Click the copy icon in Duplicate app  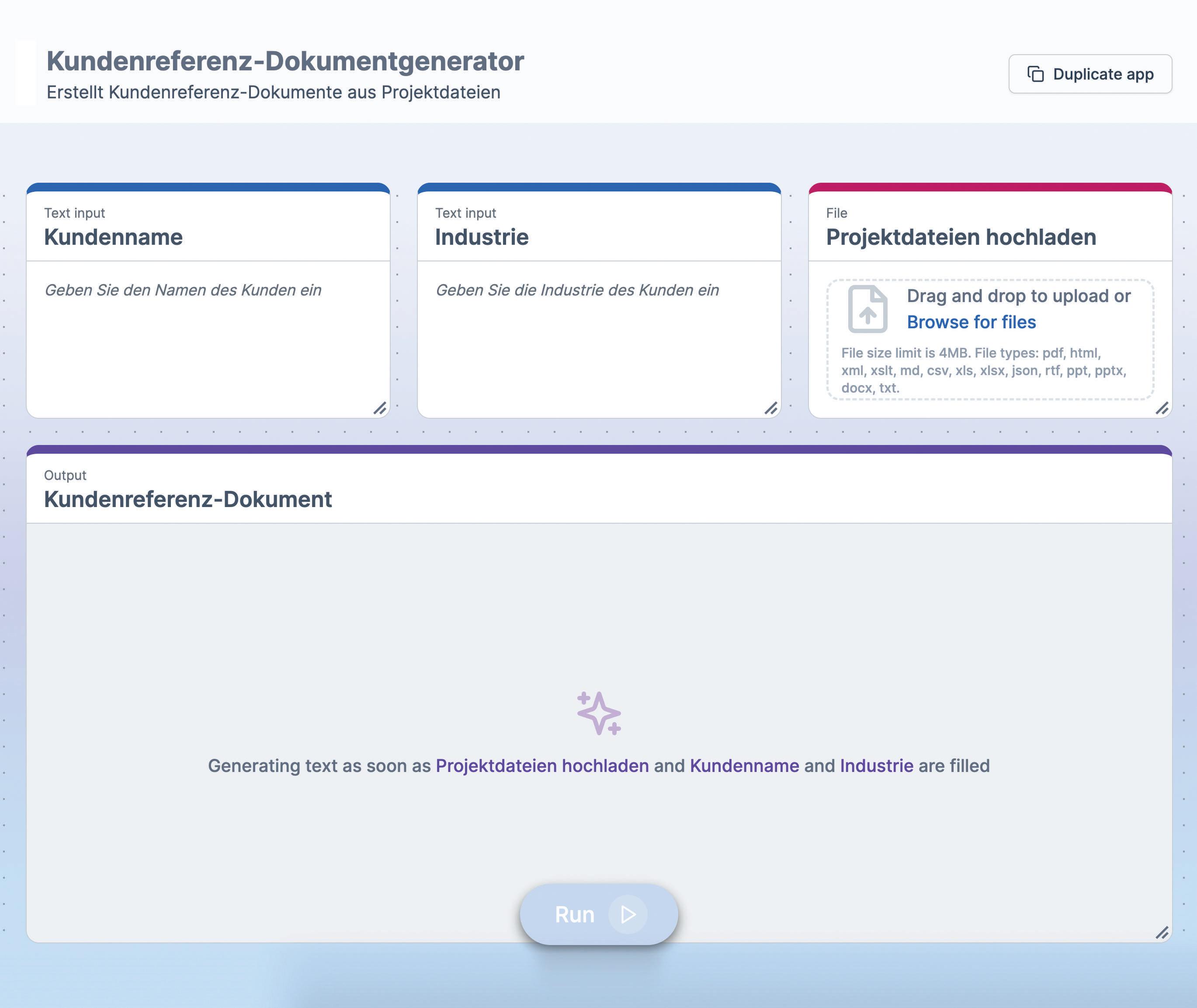pyautogui.click(x=1035, y=74)
